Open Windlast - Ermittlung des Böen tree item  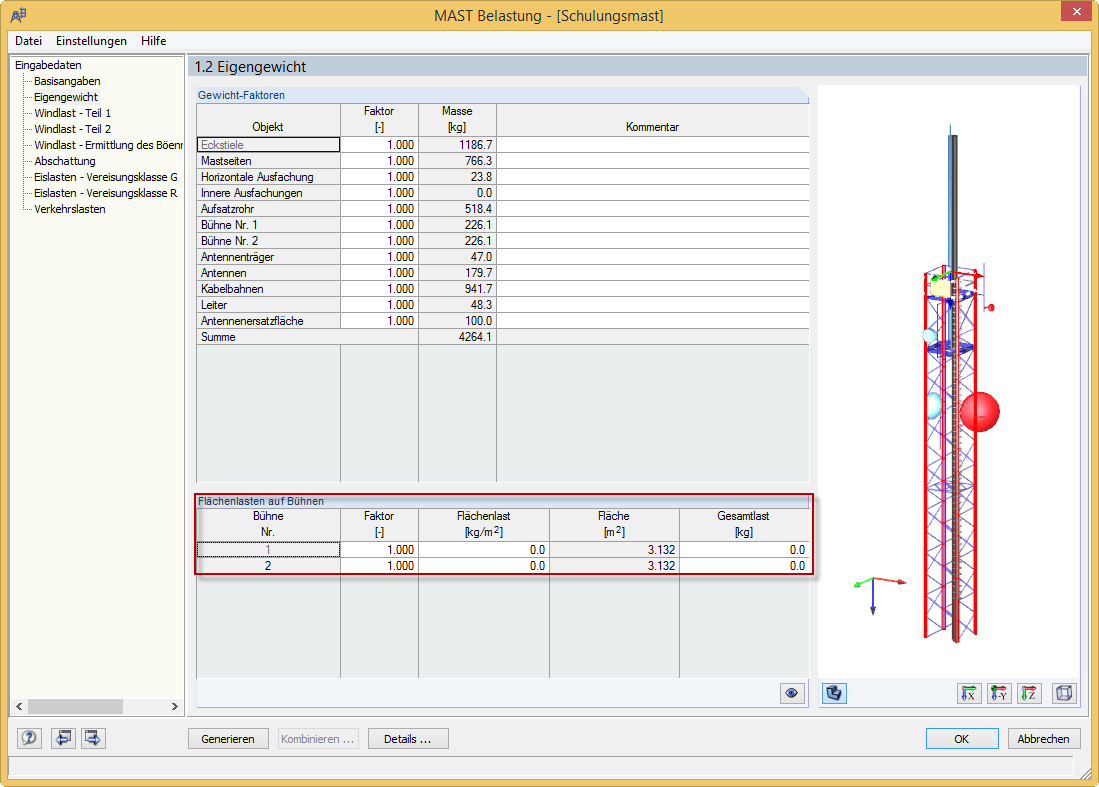109,145
